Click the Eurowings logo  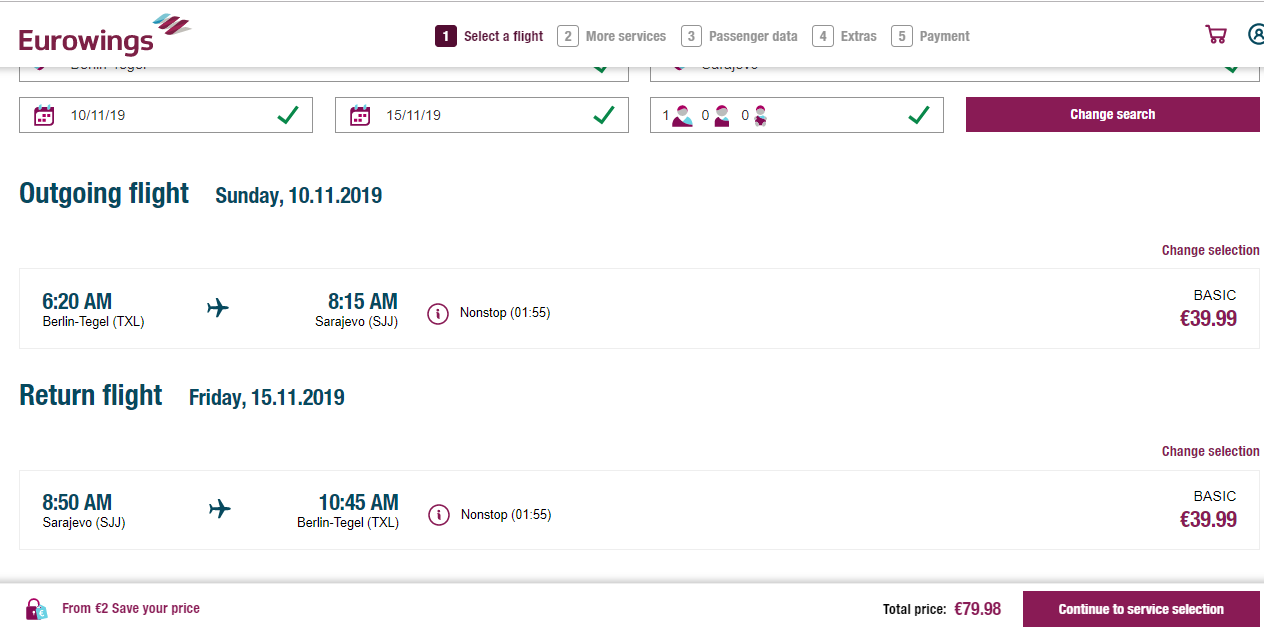coord(105,35)
